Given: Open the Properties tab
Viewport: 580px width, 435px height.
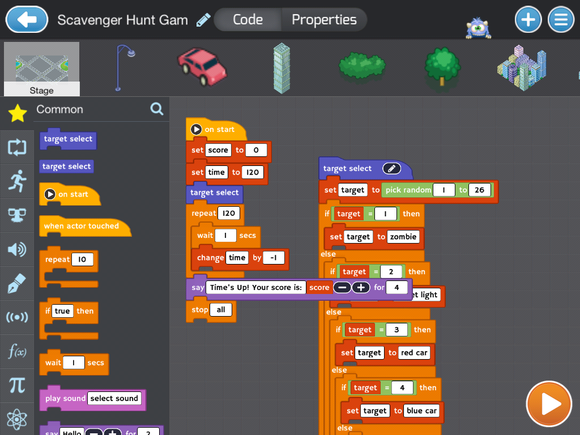Looking at the screenshot, I should click(x=324, y=20).
